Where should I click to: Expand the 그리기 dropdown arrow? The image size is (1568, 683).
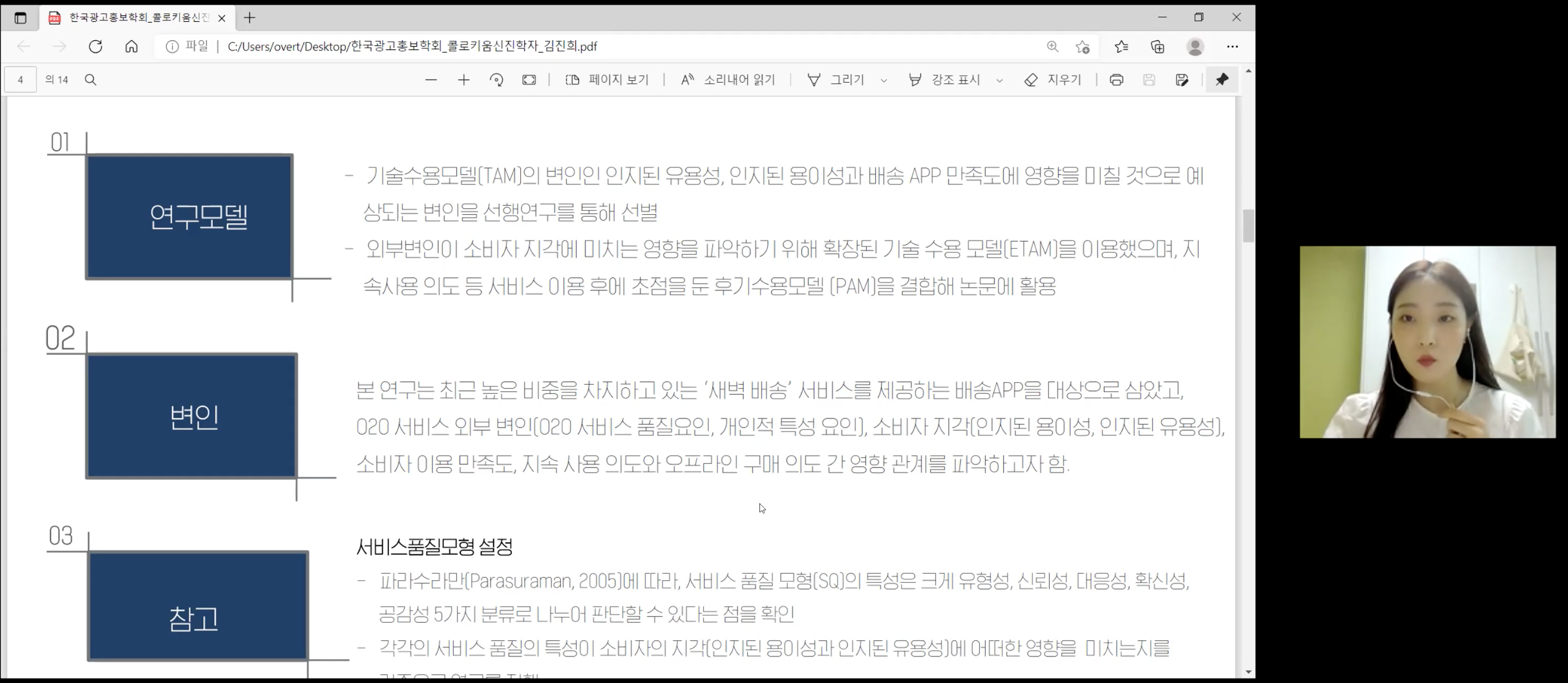point(884,80)
